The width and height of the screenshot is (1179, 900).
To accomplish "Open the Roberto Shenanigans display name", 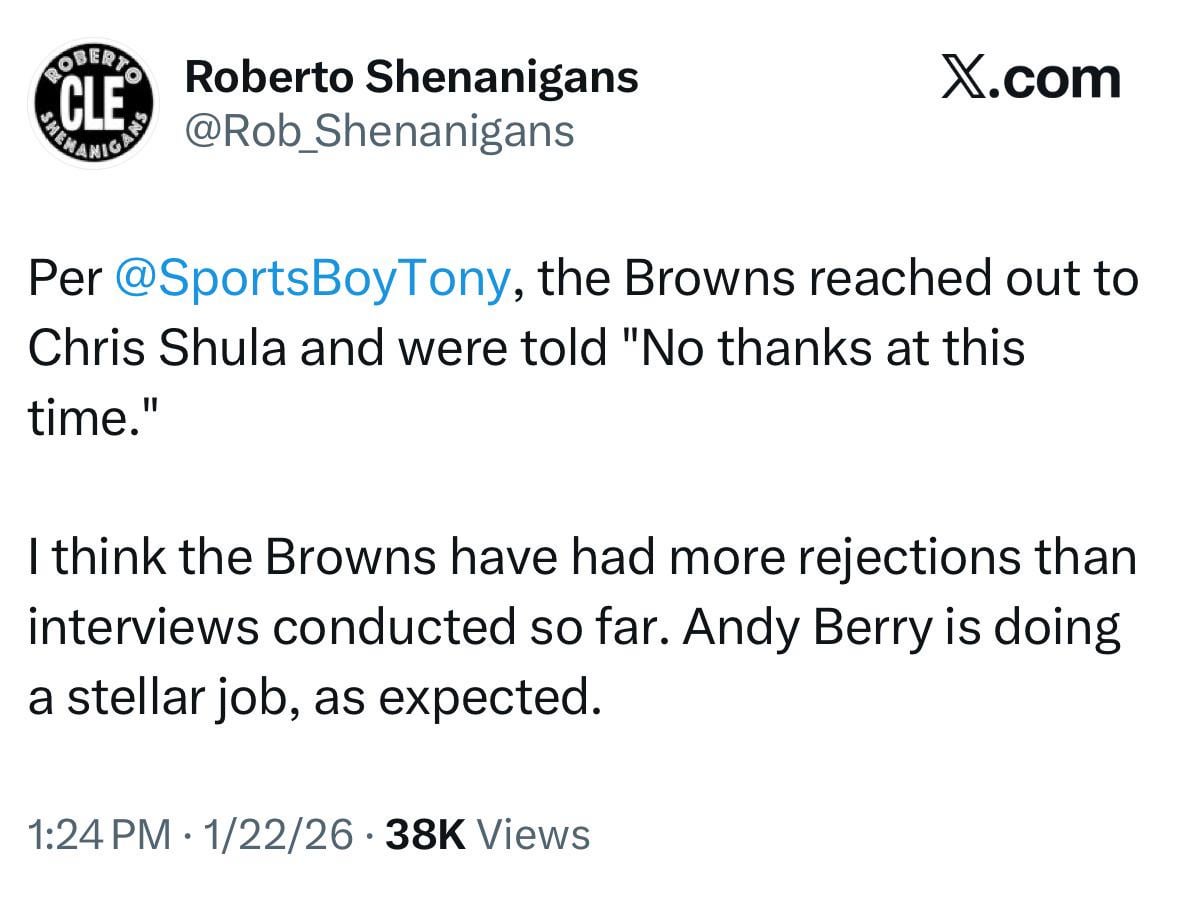I will point(412,78).
